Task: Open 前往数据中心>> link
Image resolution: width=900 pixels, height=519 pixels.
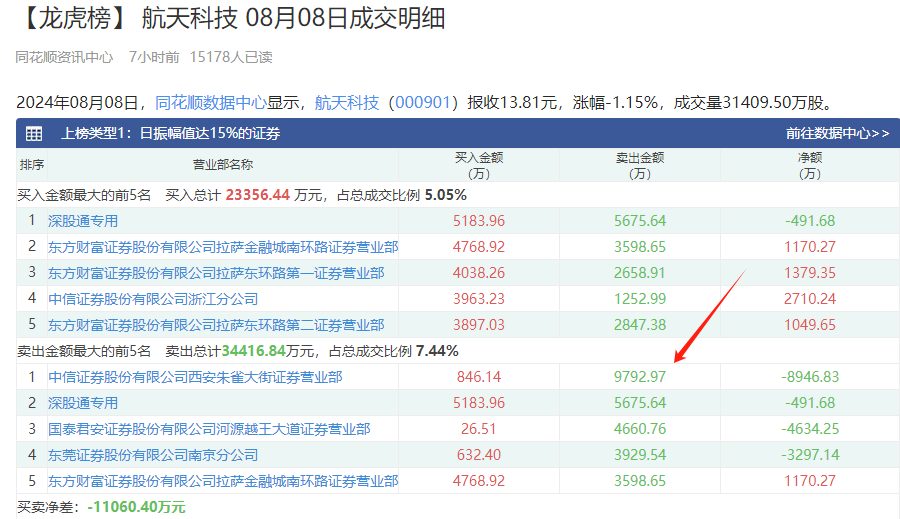Action: tap(837, 134)
